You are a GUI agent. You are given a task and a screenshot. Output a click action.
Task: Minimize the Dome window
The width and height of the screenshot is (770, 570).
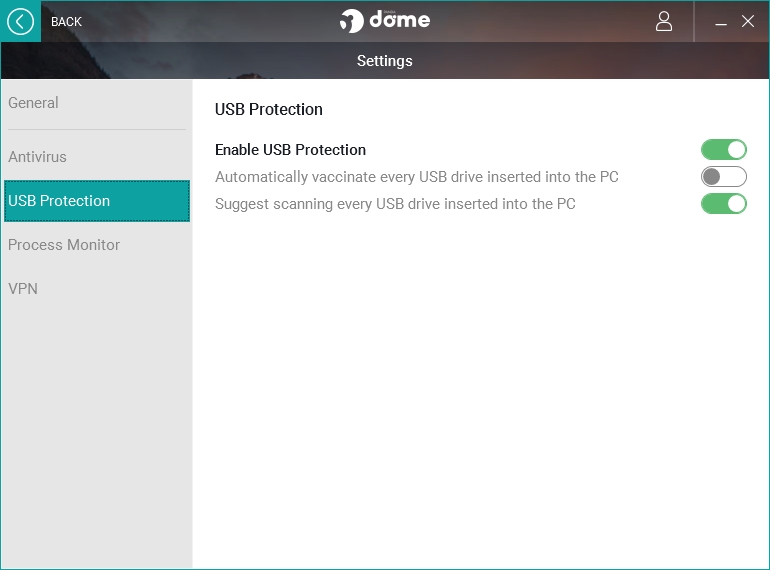click(x=721, y=22)
